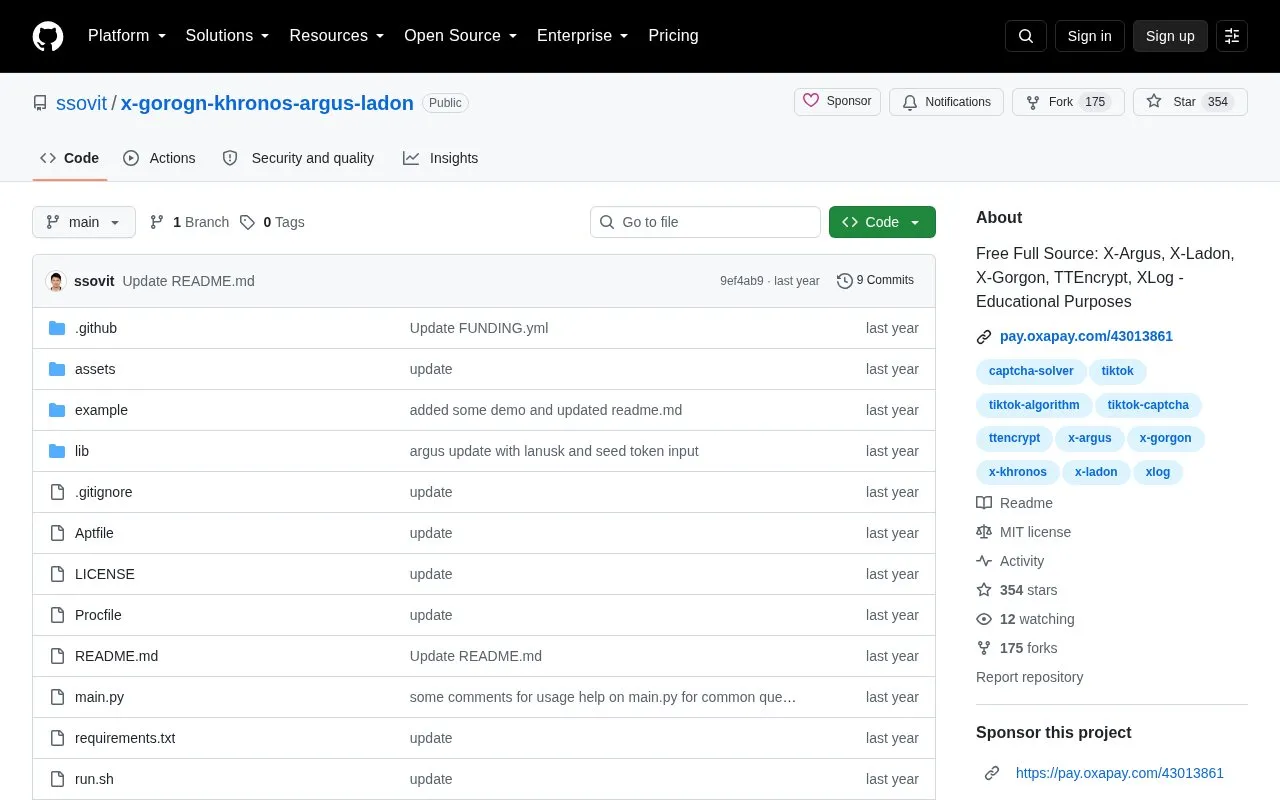Open the 175 forks list
This screenshot has height=800, width=1280.
pyautogui.click(x=1017, y=648)
